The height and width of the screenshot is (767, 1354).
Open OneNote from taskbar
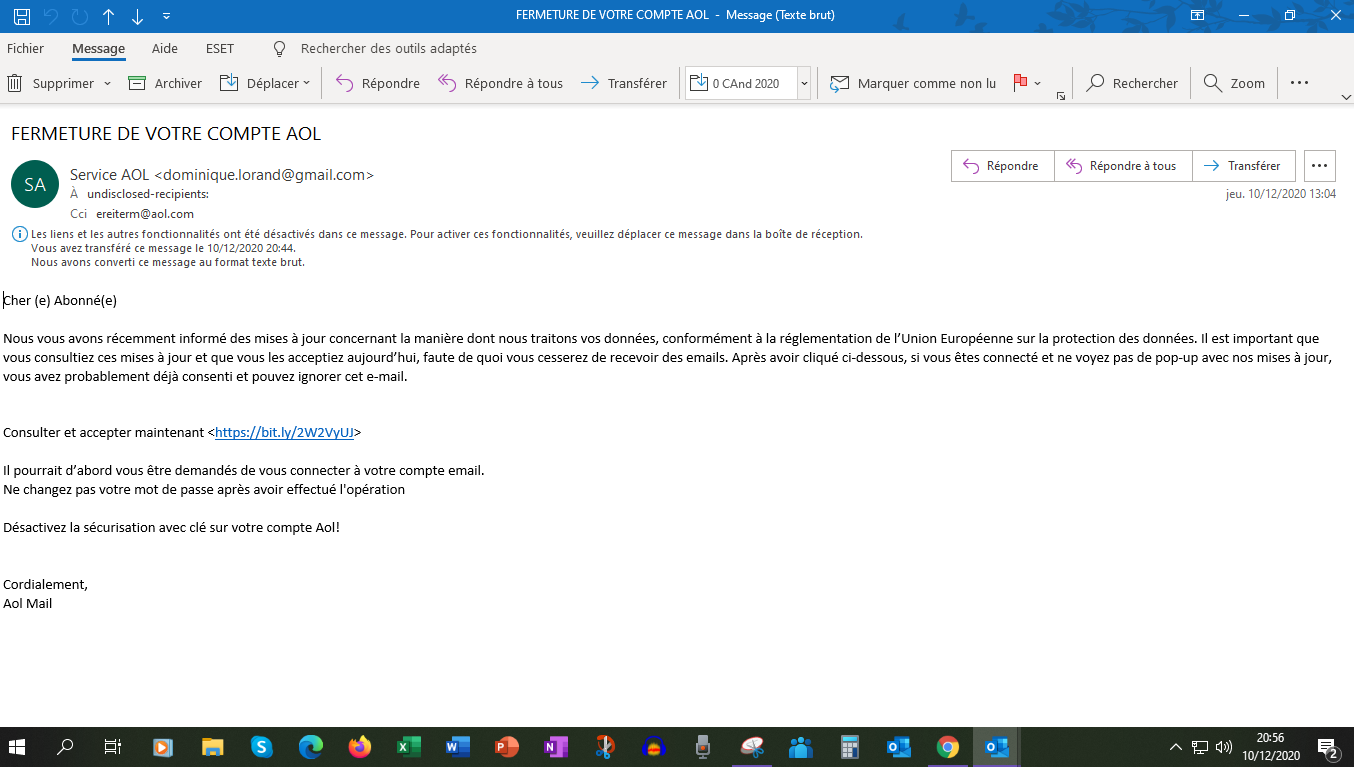[x=555, y=747]
